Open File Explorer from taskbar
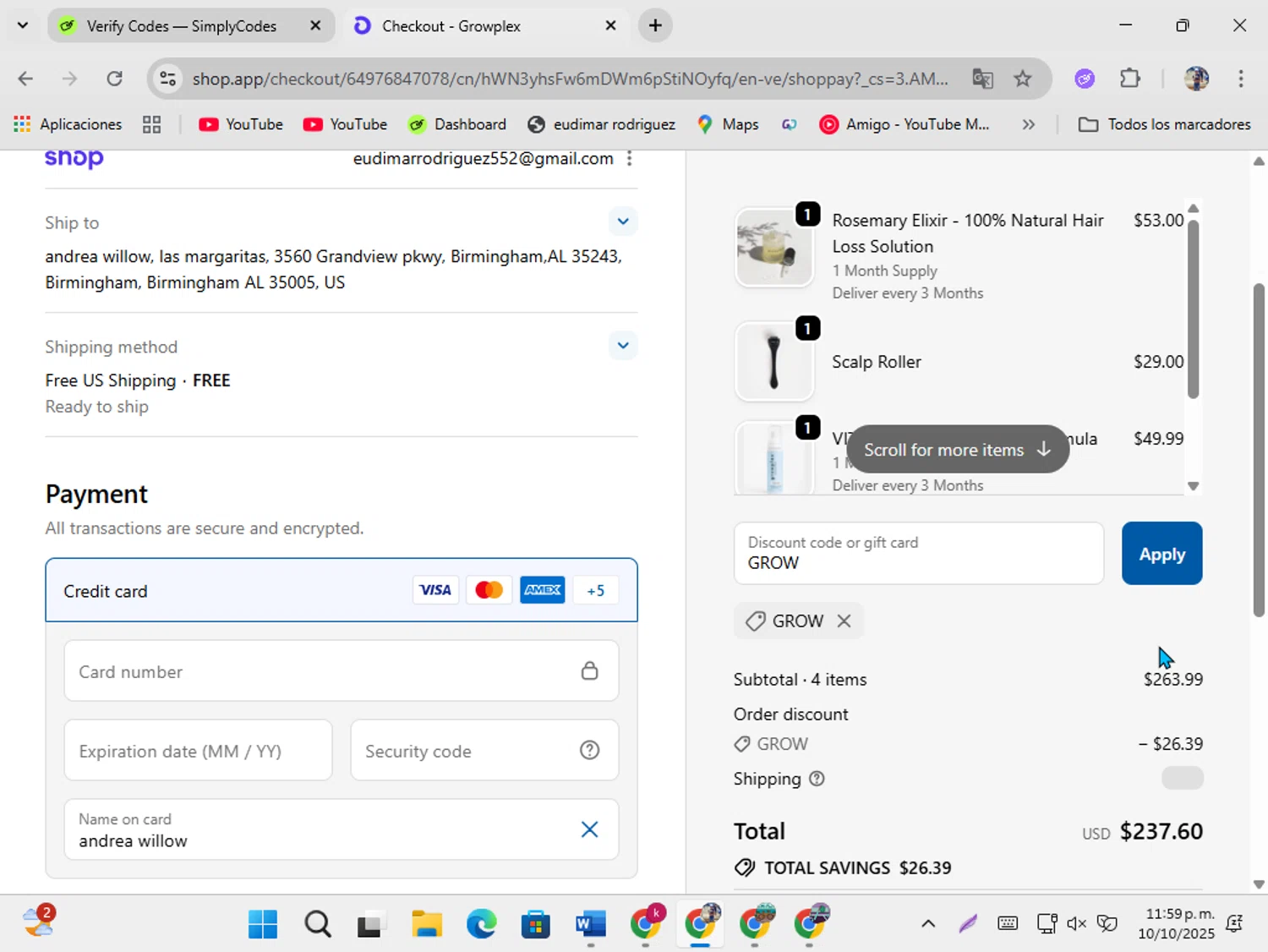Screen dimensions: 1268x952 tap(427, 924)
